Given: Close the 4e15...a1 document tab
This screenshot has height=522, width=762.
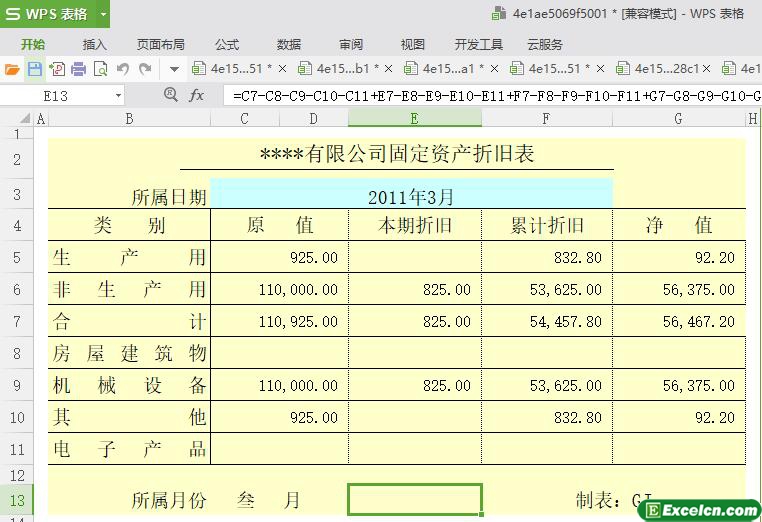Looking at the screenshot, I should click(x=494, y=69).
